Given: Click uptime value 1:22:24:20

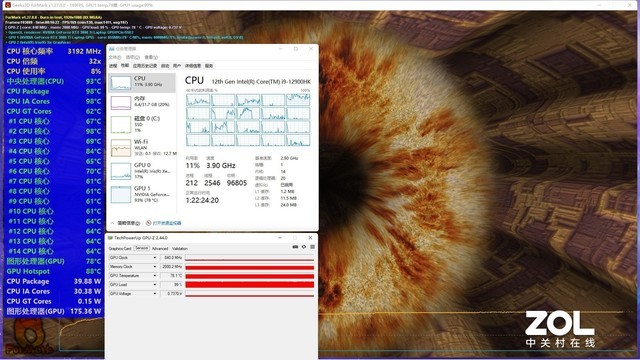Looking at the screenshot, I should (x=202, y=200).
